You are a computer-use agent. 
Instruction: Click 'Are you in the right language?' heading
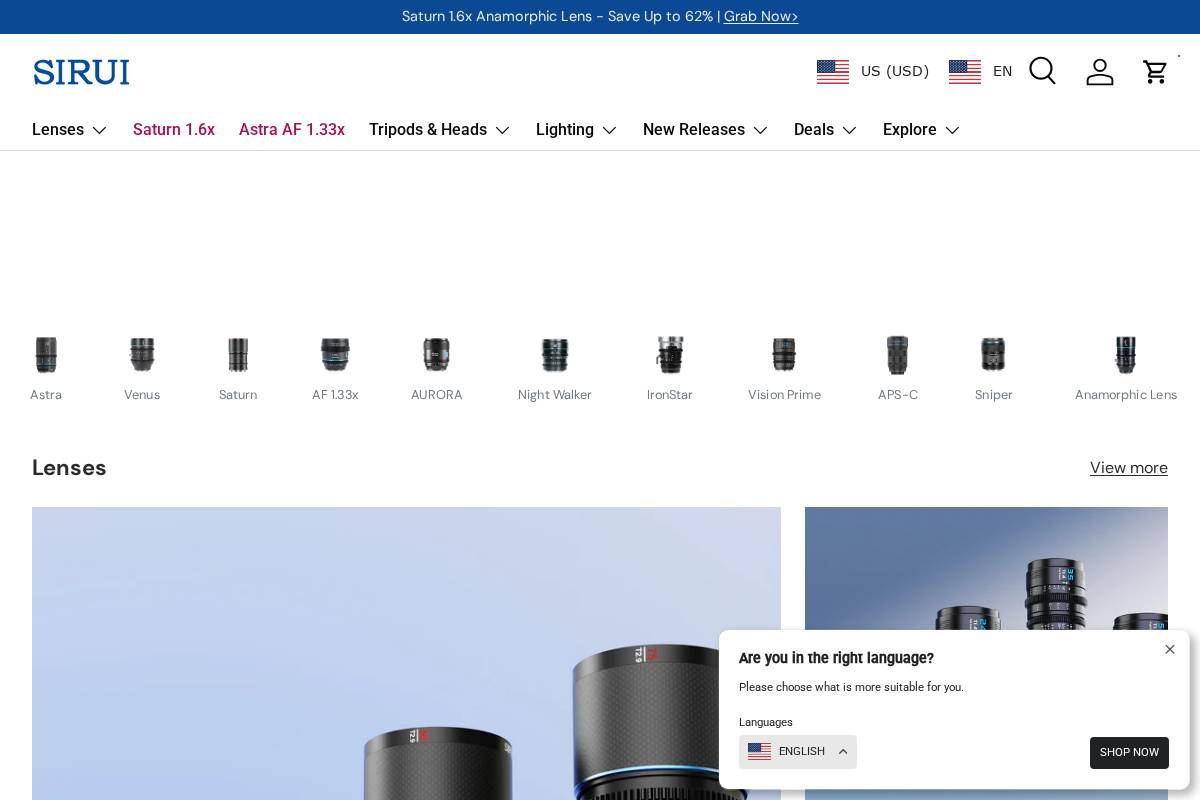[836, 658]
